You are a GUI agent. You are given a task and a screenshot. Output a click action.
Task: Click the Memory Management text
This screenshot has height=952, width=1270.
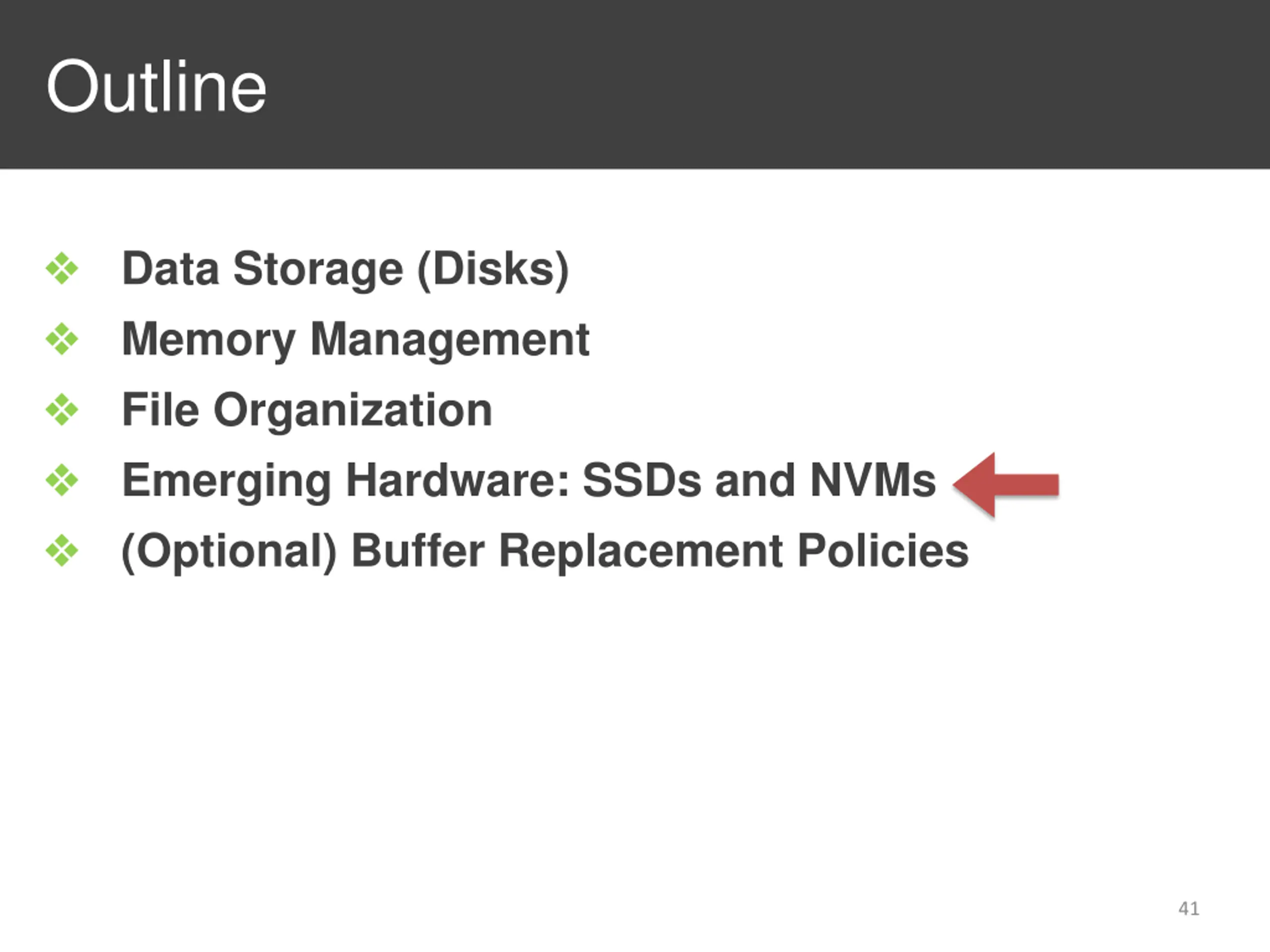tap(355, 340)
